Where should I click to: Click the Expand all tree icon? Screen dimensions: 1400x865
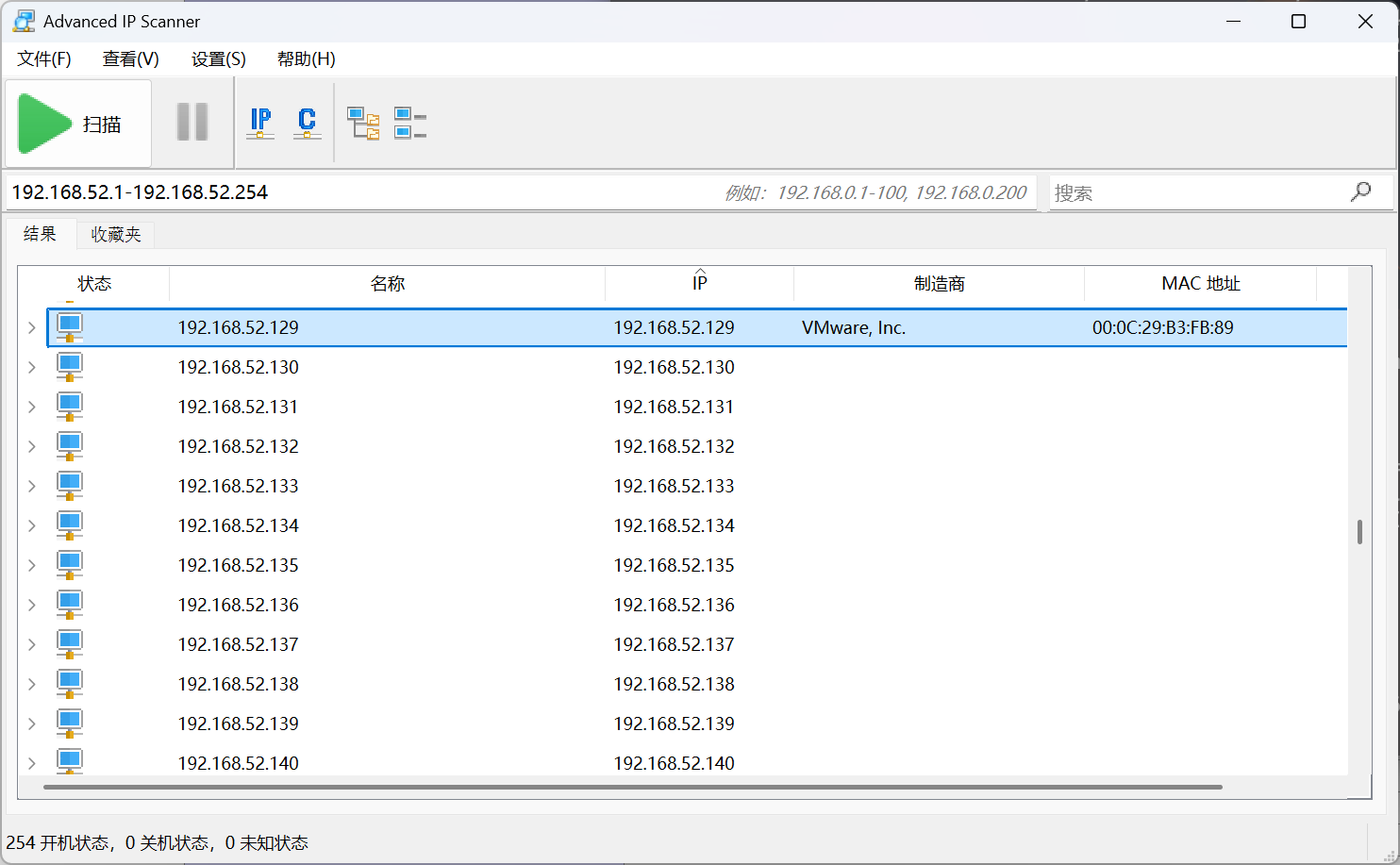click(363, 123)
